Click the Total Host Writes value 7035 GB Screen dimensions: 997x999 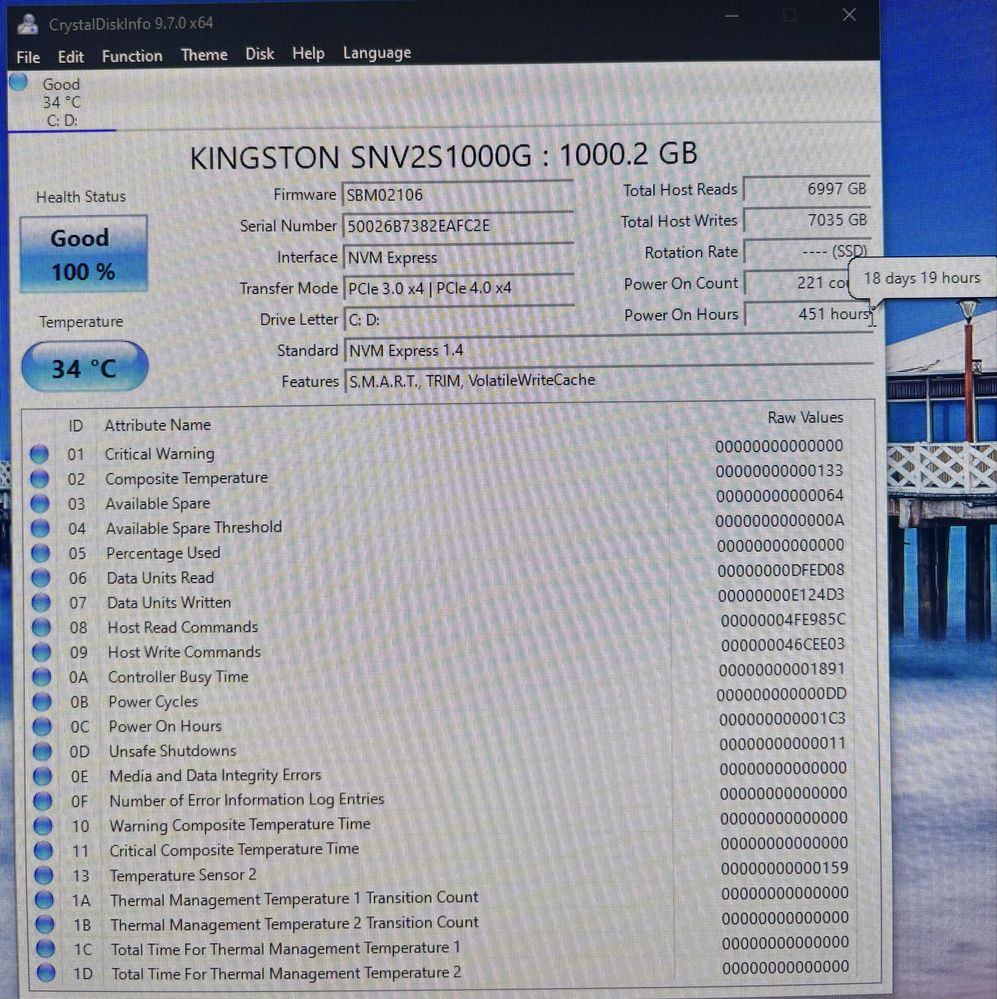(x=807, y=220)
